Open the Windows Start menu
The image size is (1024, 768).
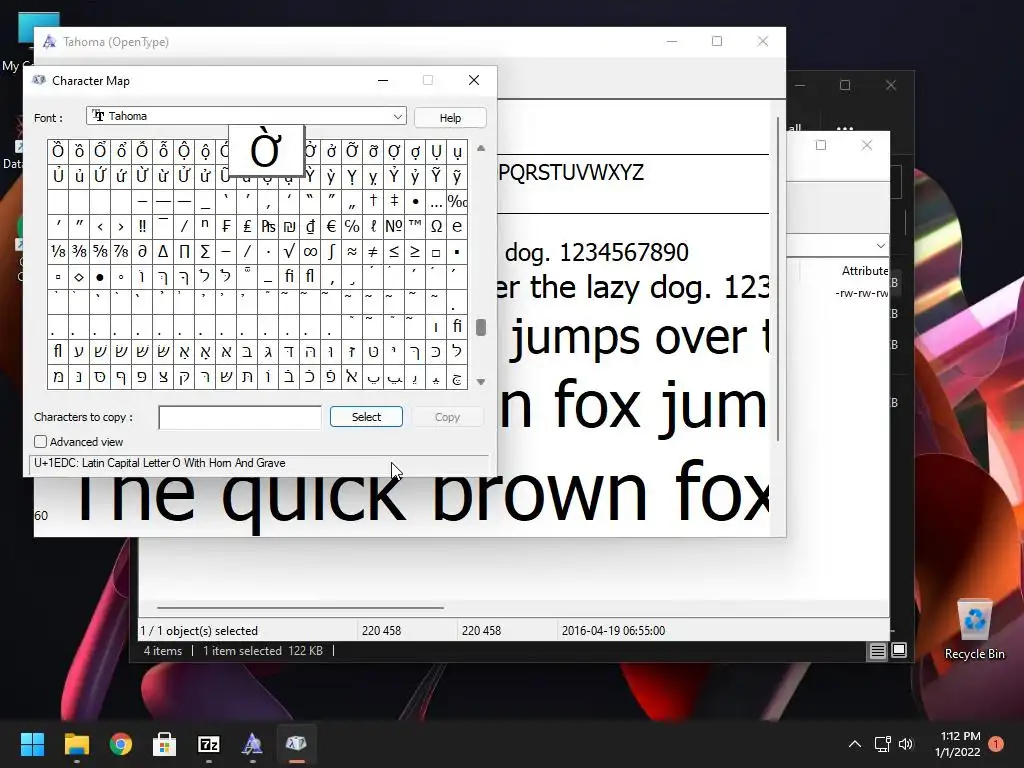pyautogui.click(x=32, y=744)
